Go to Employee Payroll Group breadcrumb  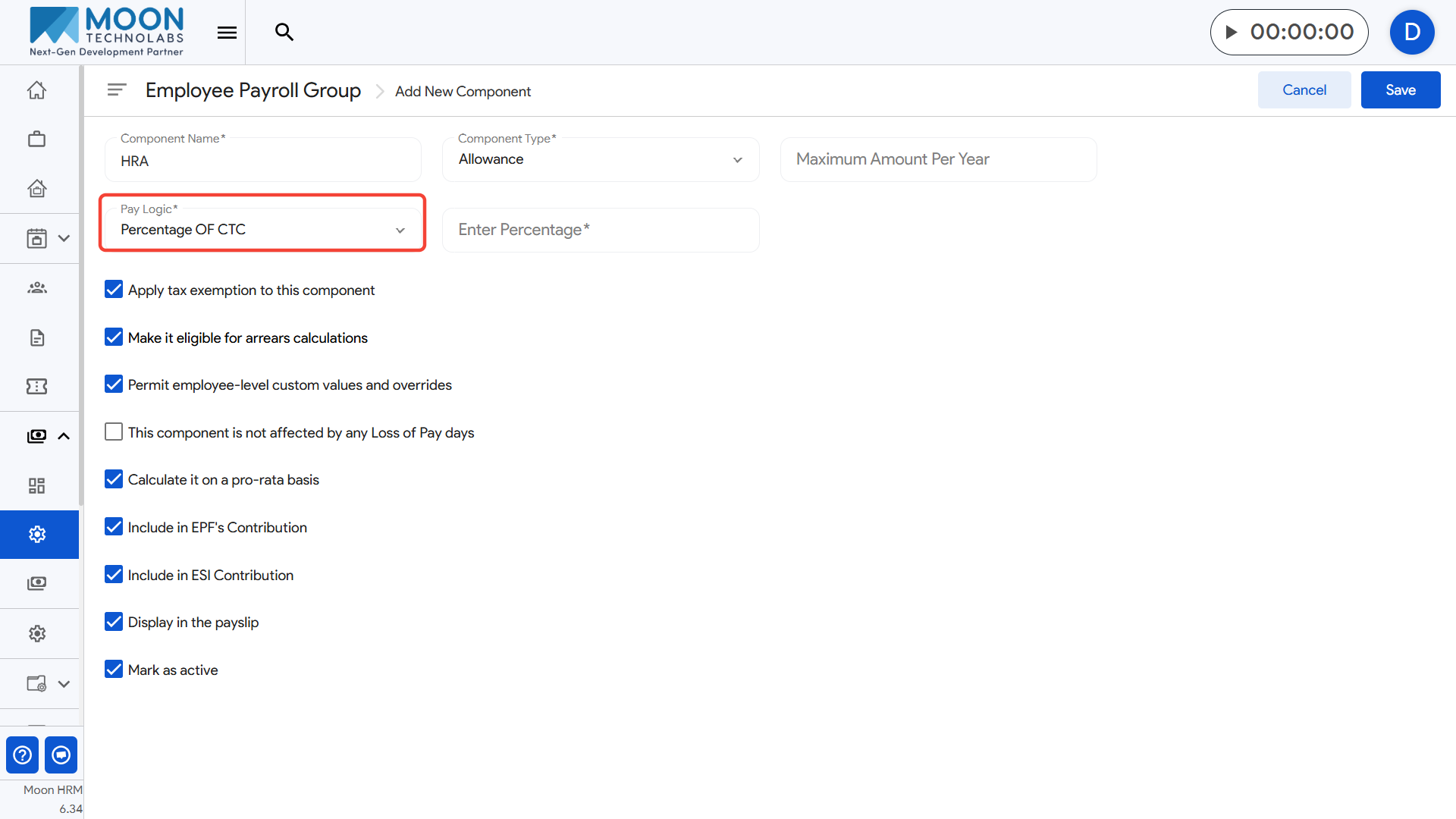[x=253, y=90]
